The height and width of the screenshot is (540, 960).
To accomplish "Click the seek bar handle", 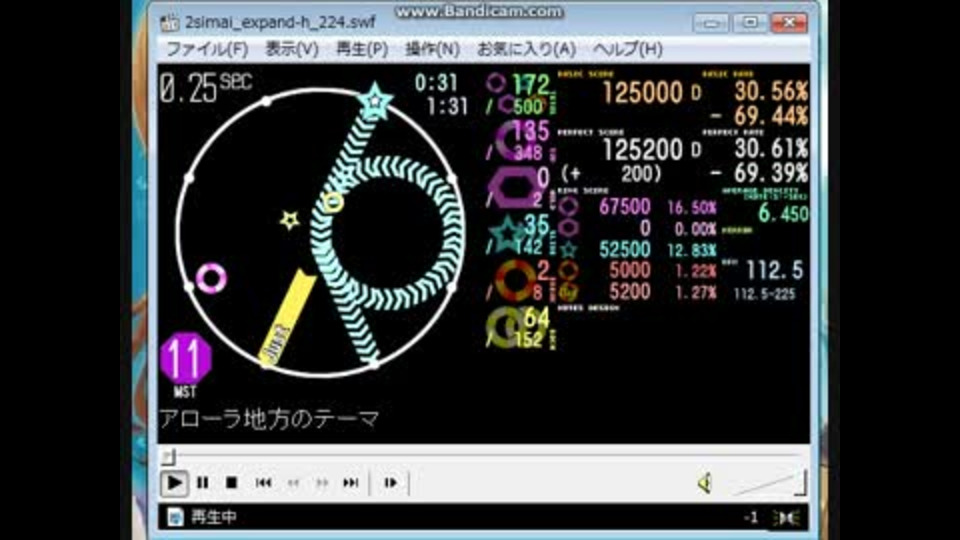I will (x=168, y=456).
